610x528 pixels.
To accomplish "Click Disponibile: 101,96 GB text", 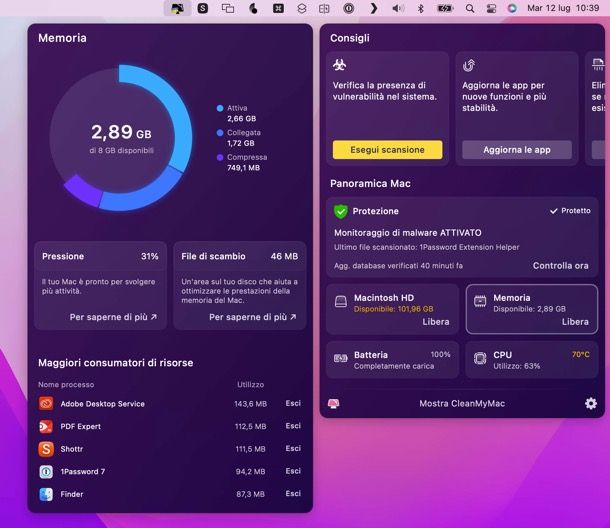I will [393, 309].
